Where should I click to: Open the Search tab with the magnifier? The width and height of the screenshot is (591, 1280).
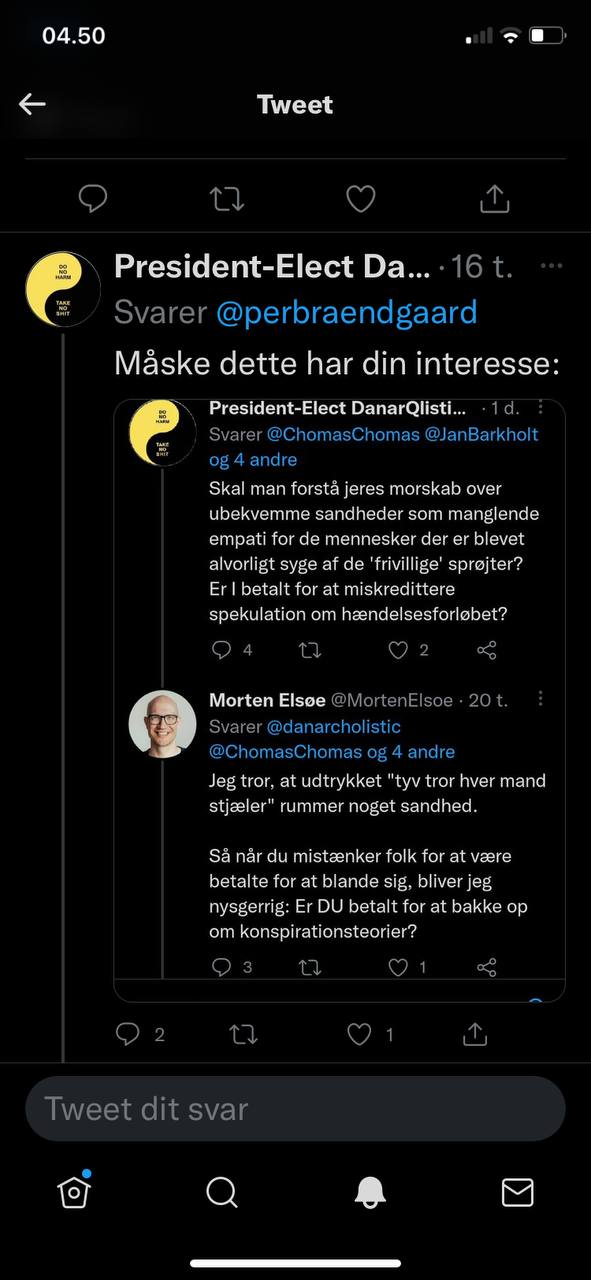(x=222, y=1191)
